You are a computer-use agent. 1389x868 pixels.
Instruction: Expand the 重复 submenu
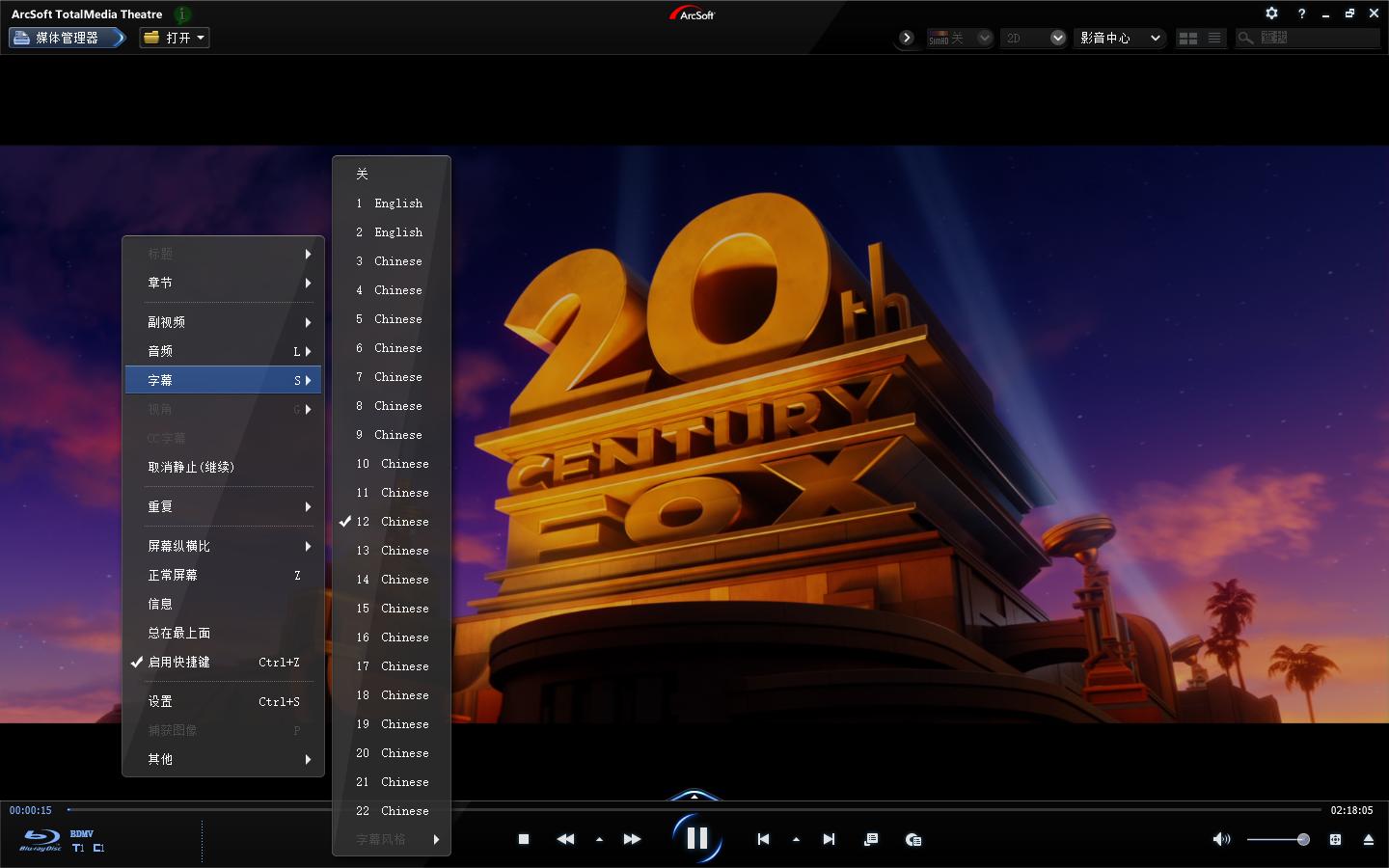click(x=224, y=506)
